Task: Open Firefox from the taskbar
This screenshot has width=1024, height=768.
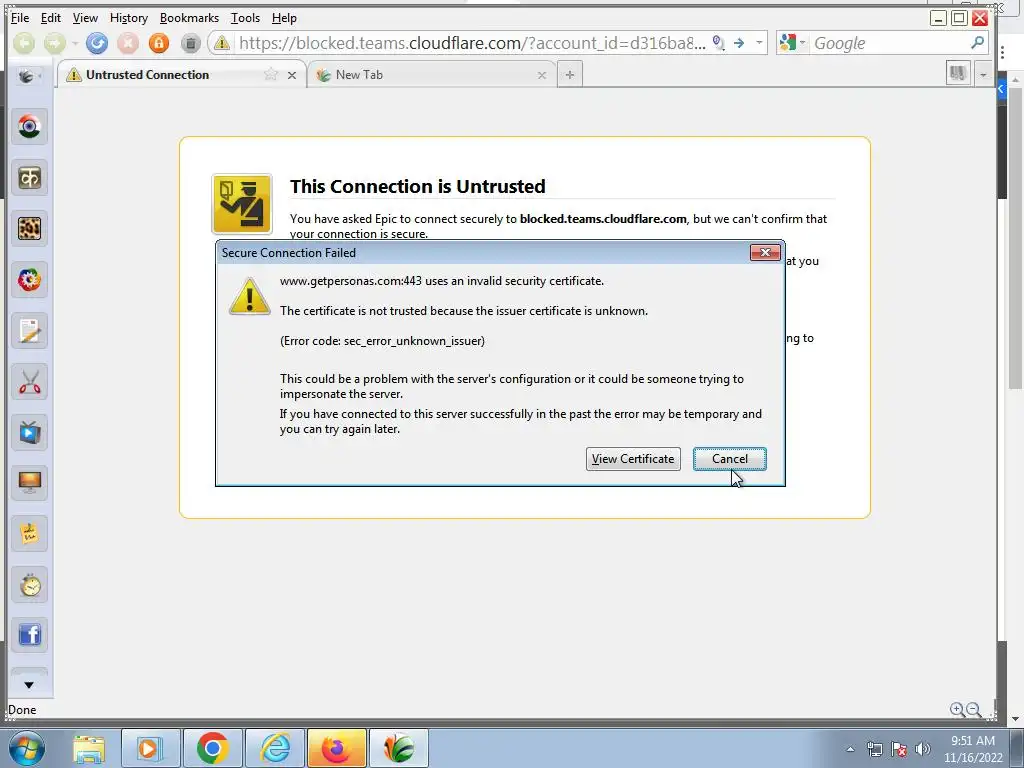Action: (x=337, y=749)
